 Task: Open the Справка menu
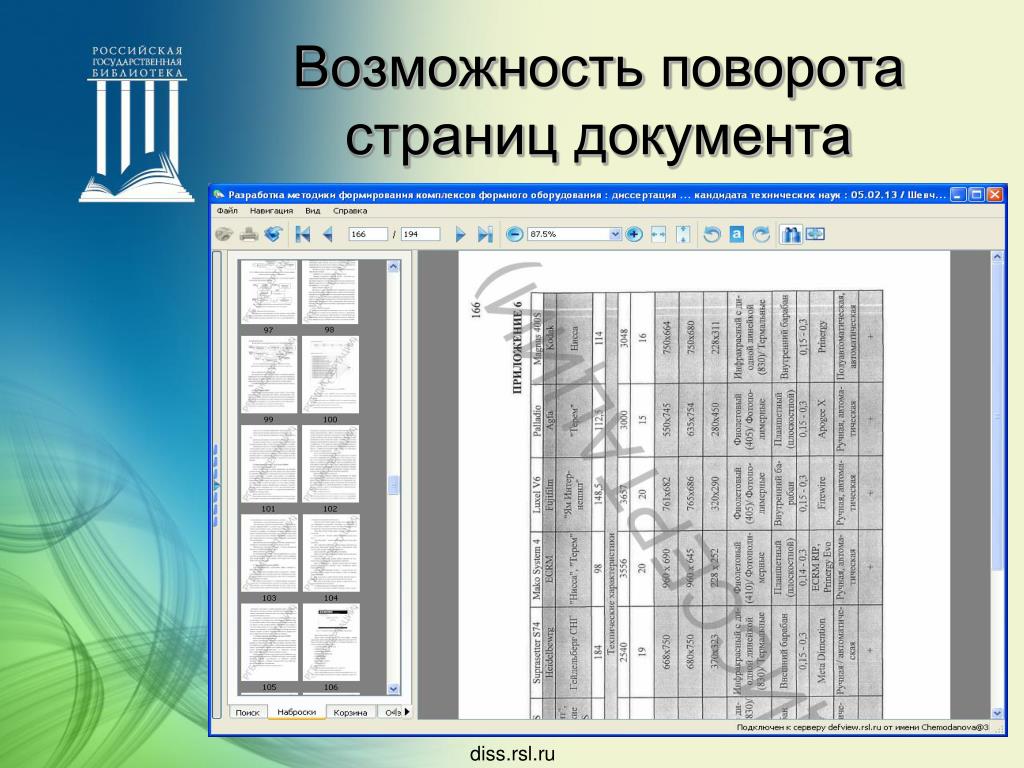click(350, 211)
